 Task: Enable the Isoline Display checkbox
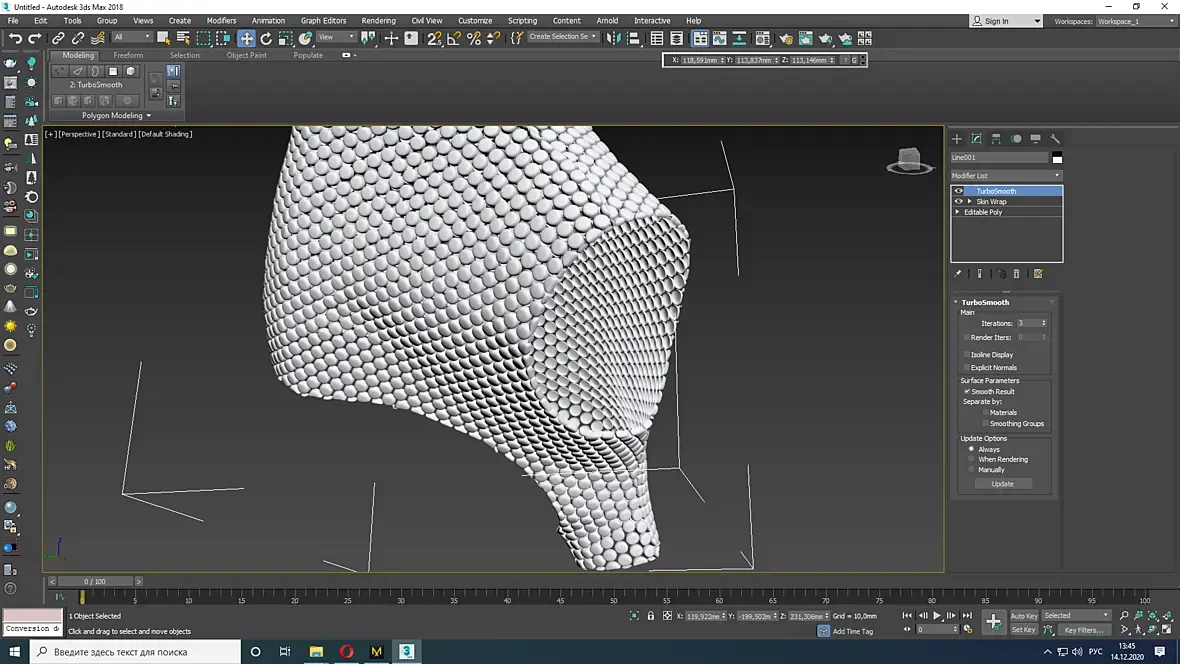(x=966, y=355)
